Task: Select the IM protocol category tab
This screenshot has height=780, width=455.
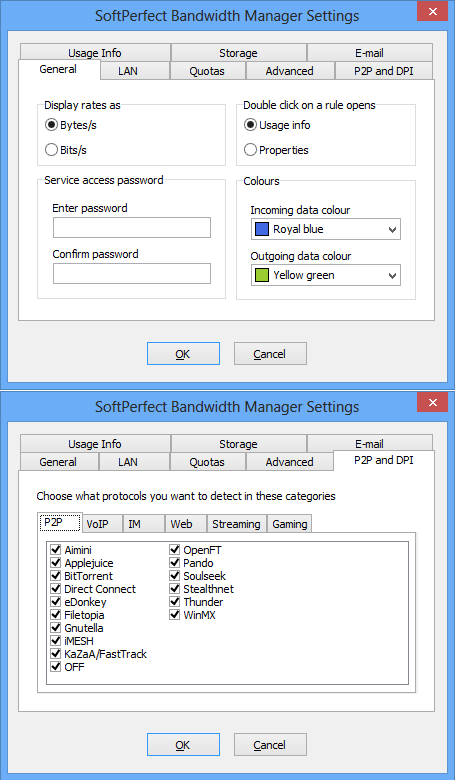Action: 144,524
